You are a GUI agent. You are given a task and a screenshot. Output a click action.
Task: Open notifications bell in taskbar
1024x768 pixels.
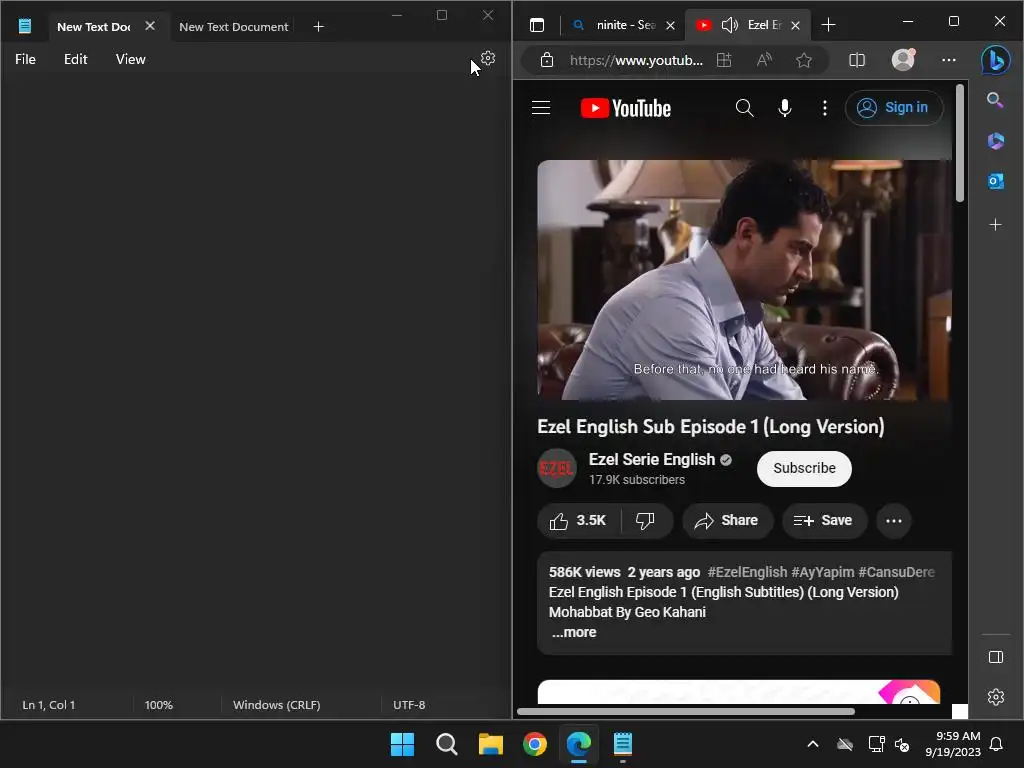[997, 744]
